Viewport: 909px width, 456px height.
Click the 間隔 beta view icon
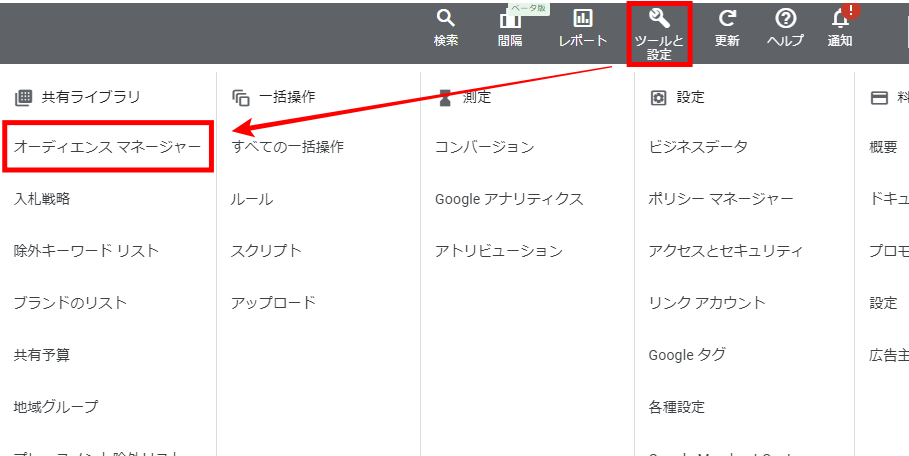point(510,20)
